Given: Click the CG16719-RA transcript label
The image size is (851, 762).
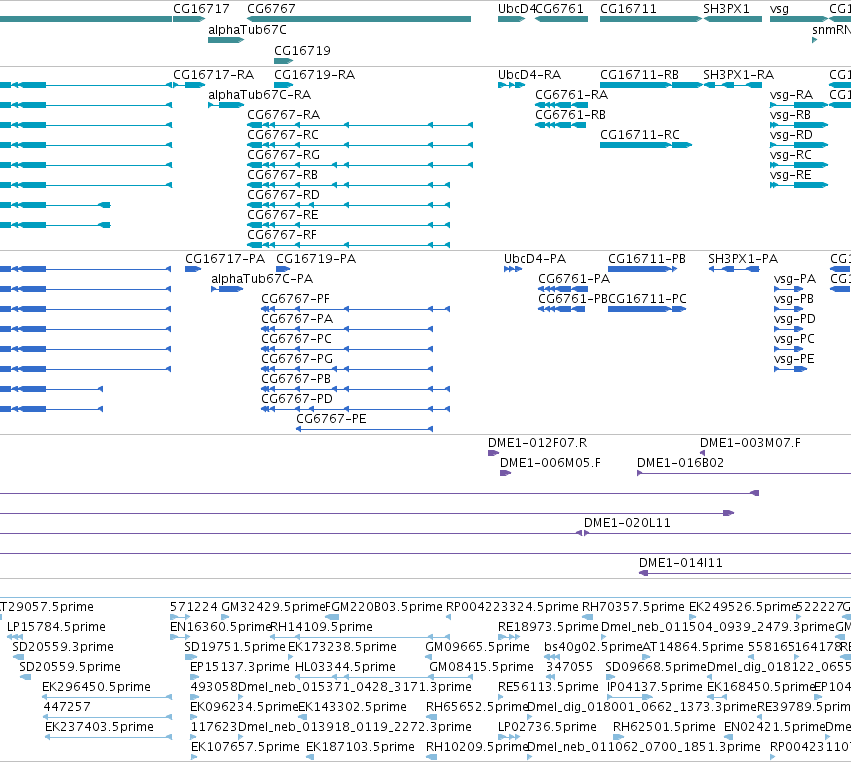Looking at the screenshot, I should [314, 74].
